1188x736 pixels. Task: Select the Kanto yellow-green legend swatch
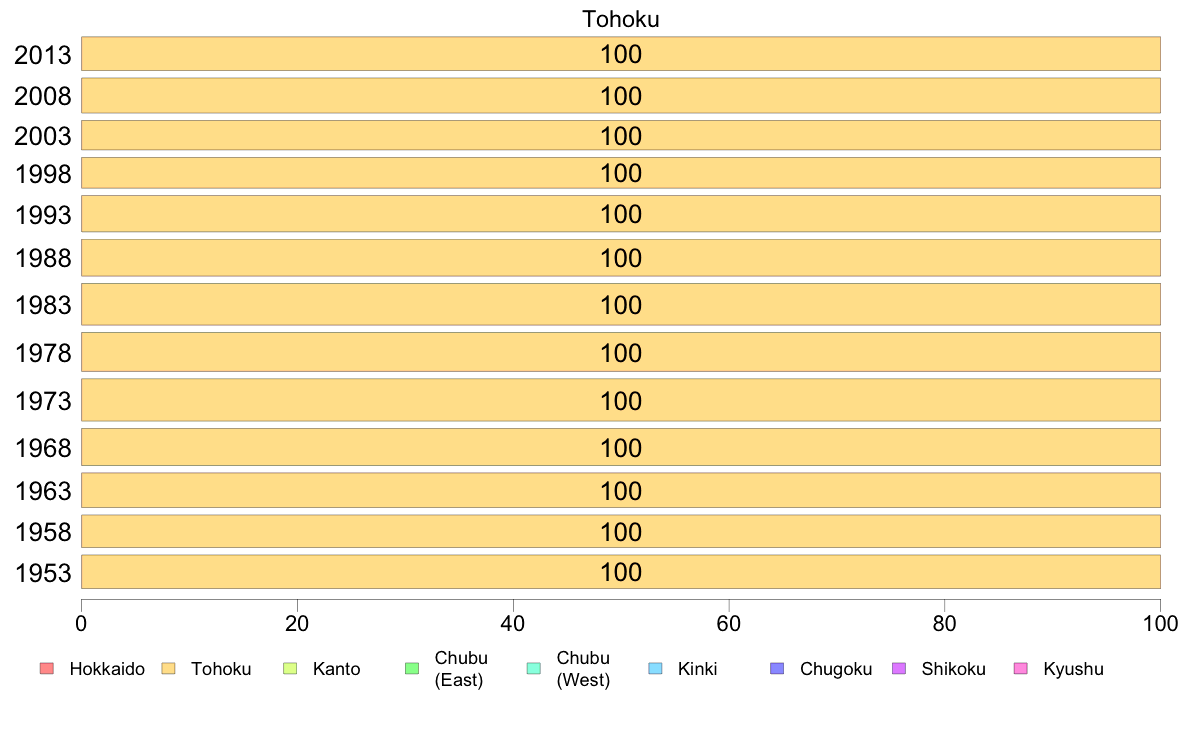[x=290, y=669]
